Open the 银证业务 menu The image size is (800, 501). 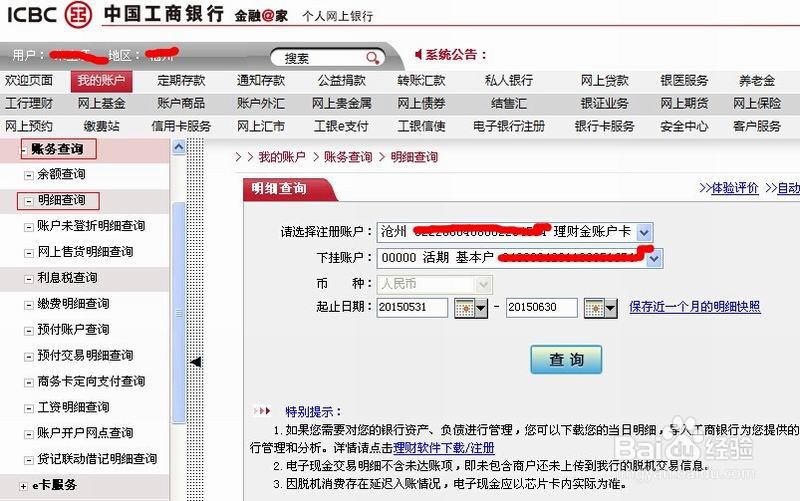[605, 104]
